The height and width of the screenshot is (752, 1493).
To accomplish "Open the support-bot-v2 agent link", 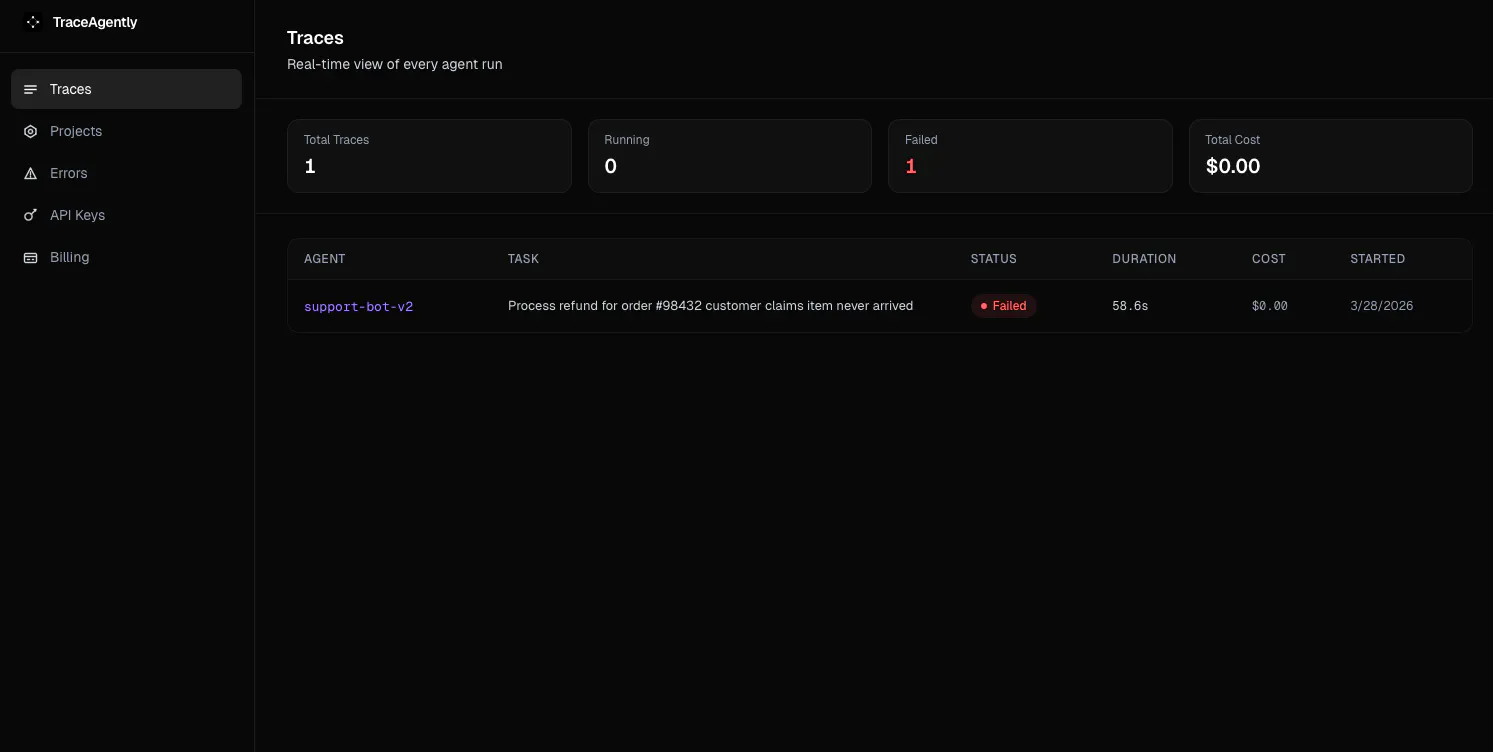I will pyautogui.click(x=358, y=306).
